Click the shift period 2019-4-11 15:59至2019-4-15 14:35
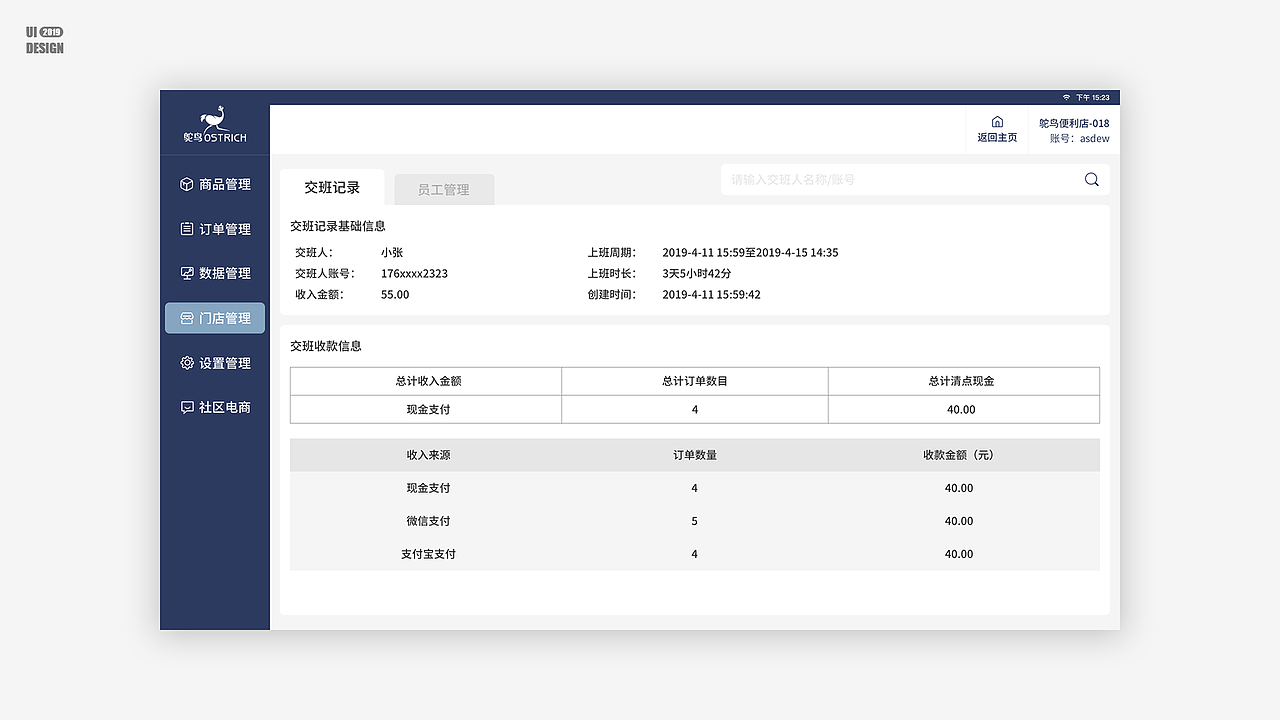The image size is (1280, 720). 750,253
